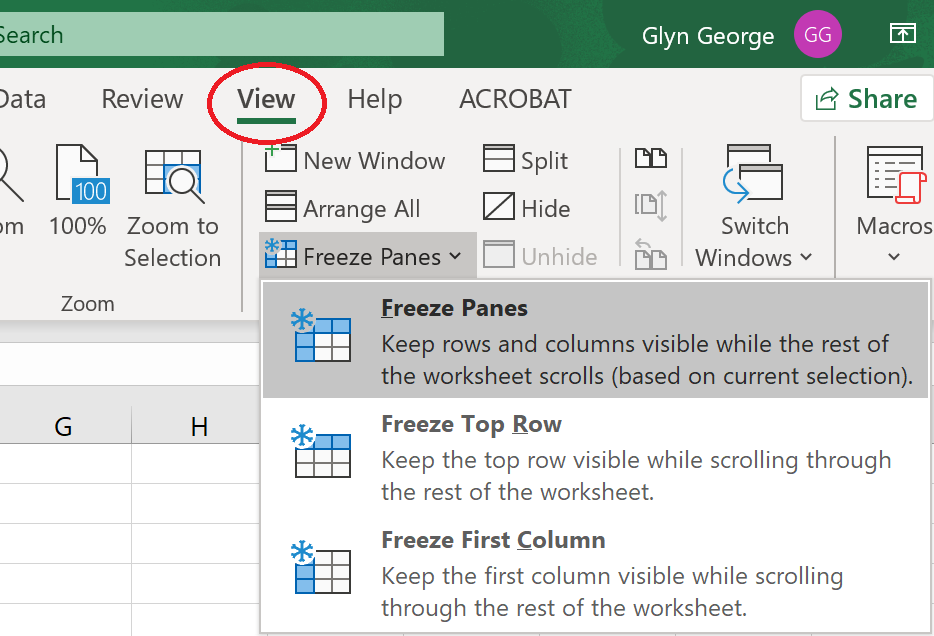Click the Split window icon
The height and width of the screenshot is (636, 934).
coord(498,158)
